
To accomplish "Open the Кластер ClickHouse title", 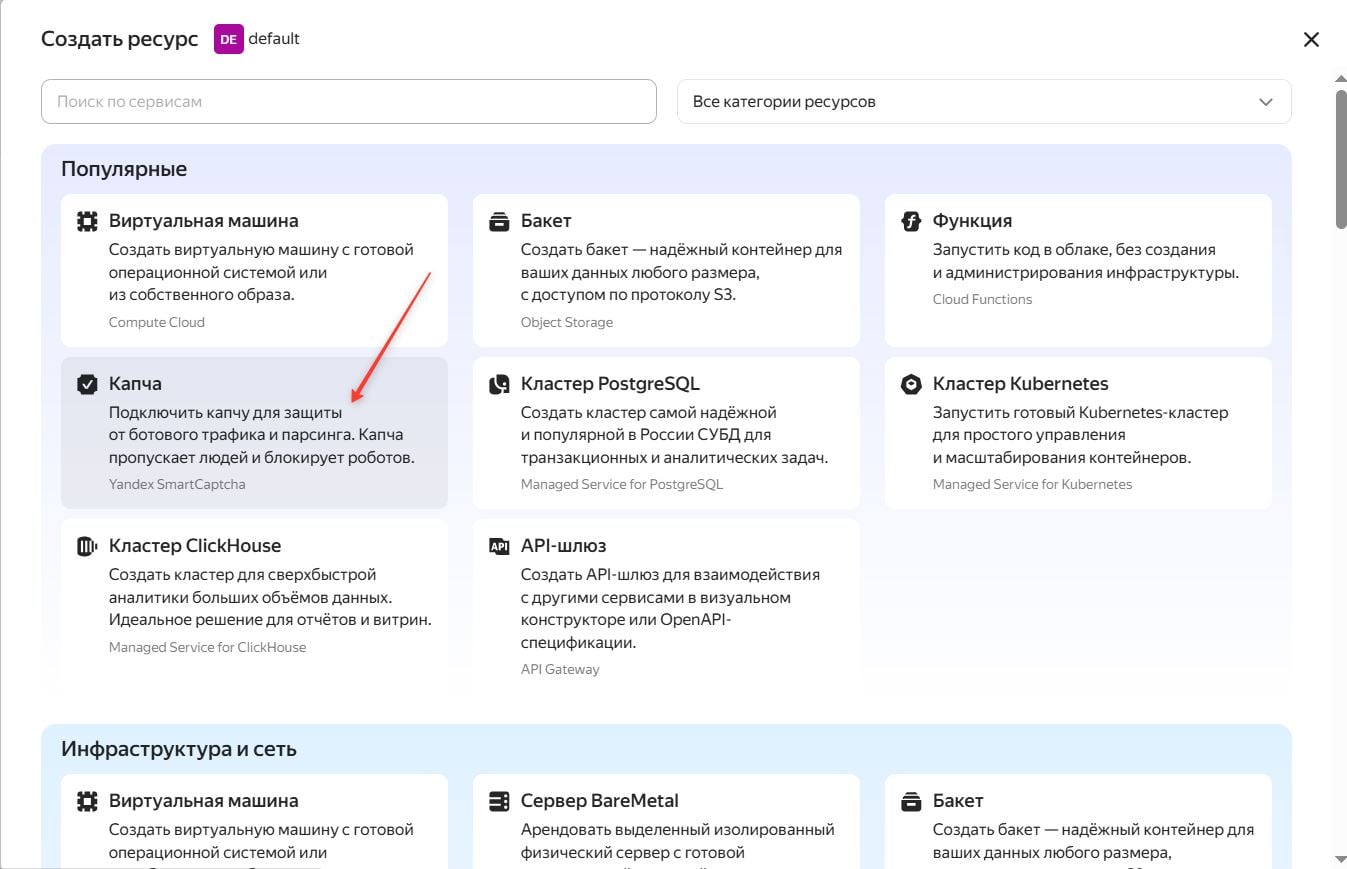I will click(x=195, y=546).
